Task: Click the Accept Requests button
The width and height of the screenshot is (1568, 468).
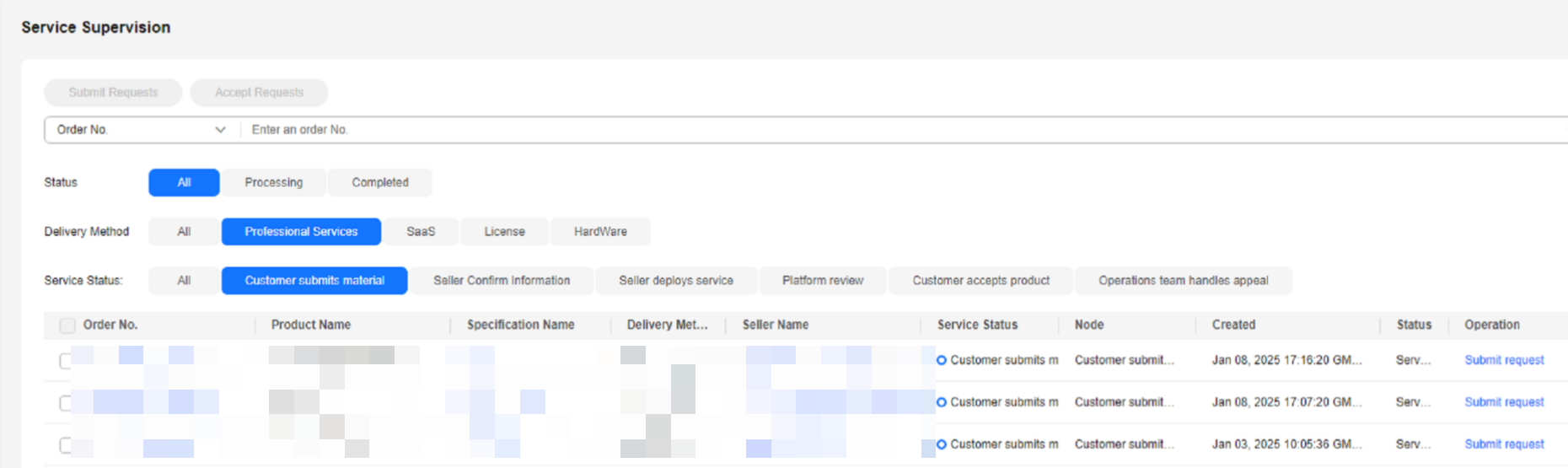Action: 259,93
